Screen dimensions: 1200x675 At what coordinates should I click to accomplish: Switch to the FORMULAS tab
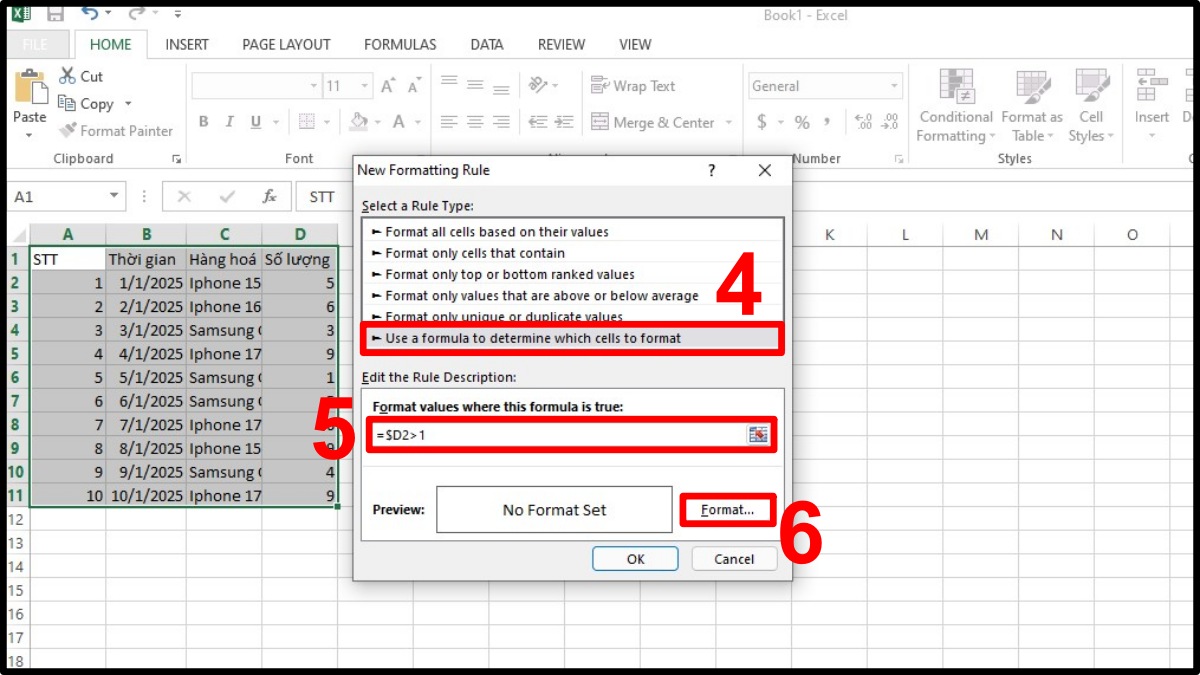click(400, 45)
